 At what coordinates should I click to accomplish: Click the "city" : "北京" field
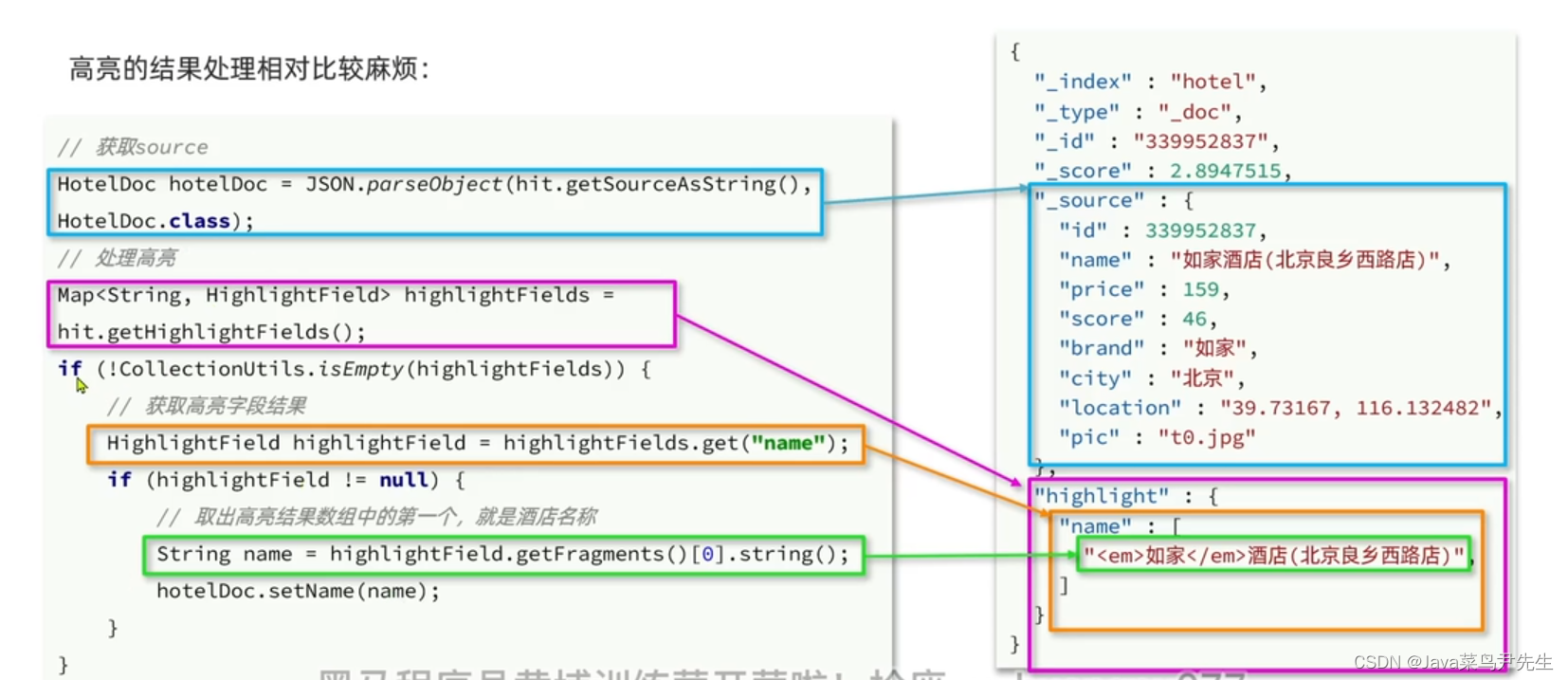click(1151, 378)
